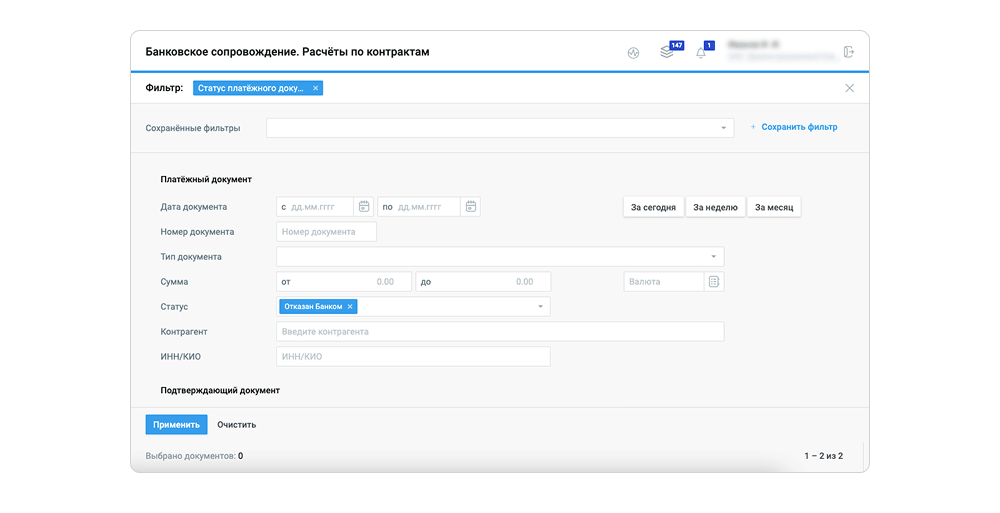Image resolution: width=1000 pixels, height=513 pixels.
Task: Click the logout icon in header
Action: click(849, 52)
